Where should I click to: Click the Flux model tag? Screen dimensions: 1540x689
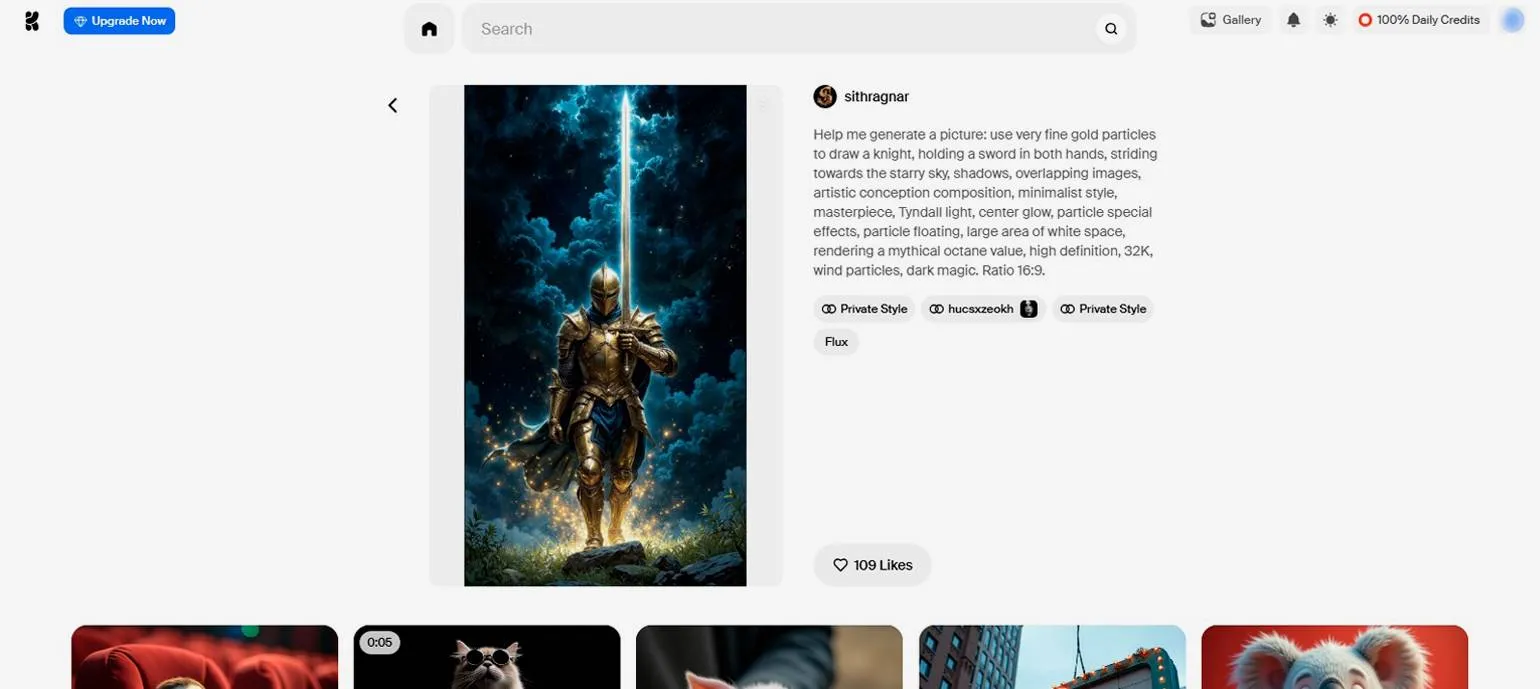tap(836, 342)
